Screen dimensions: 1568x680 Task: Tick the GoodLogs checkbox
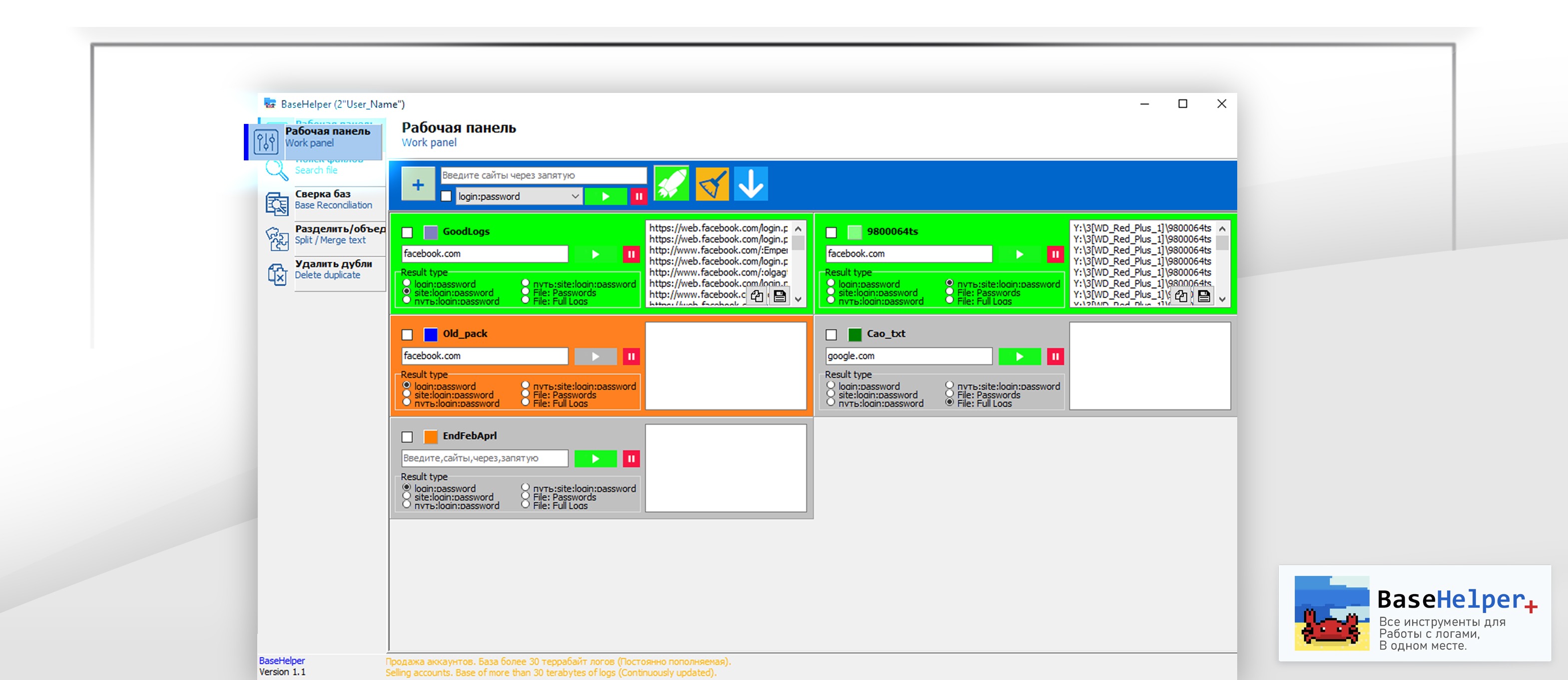click(407, 232)
